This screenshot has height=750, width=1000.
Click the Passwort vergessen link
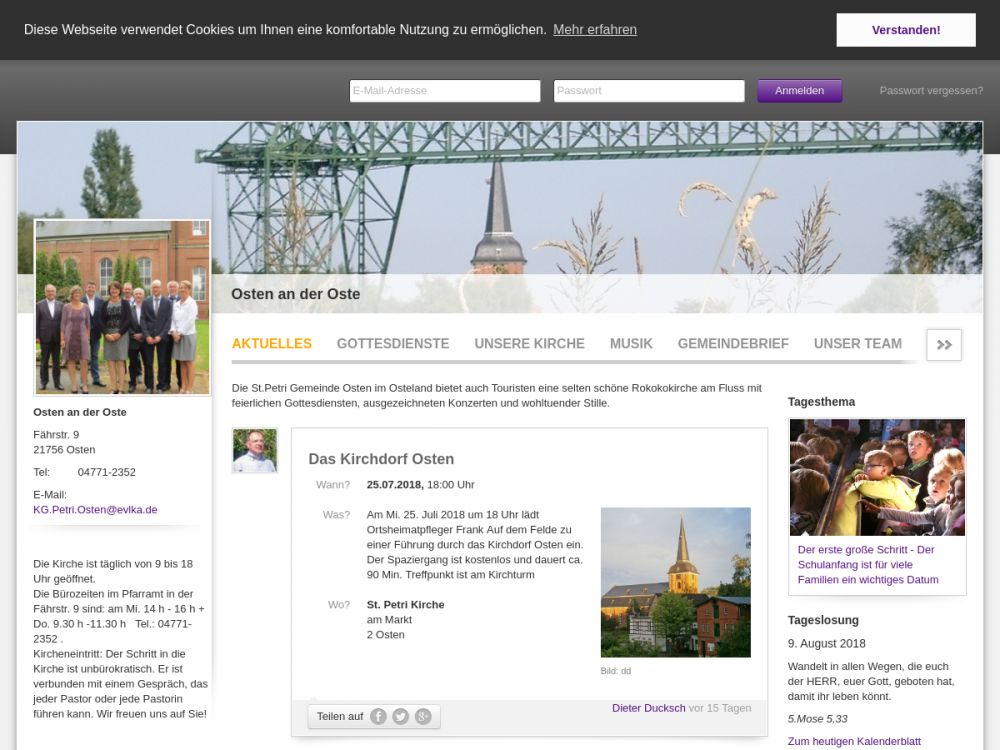931,91
